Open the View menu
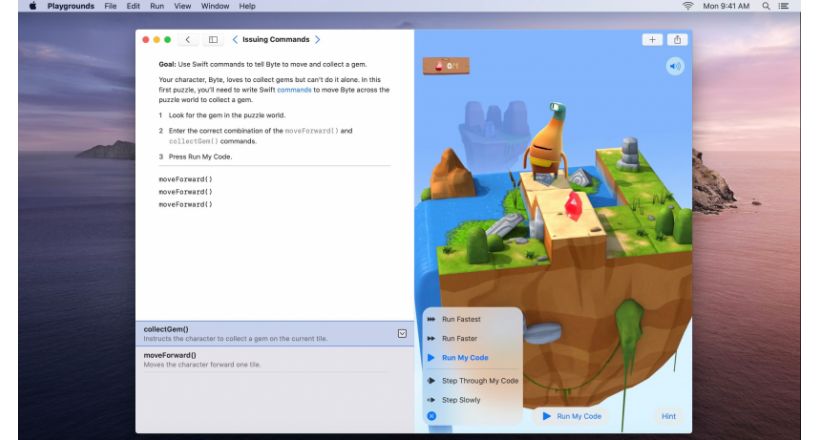Screen dimensions: 820x440 click(x=183, y=6)
